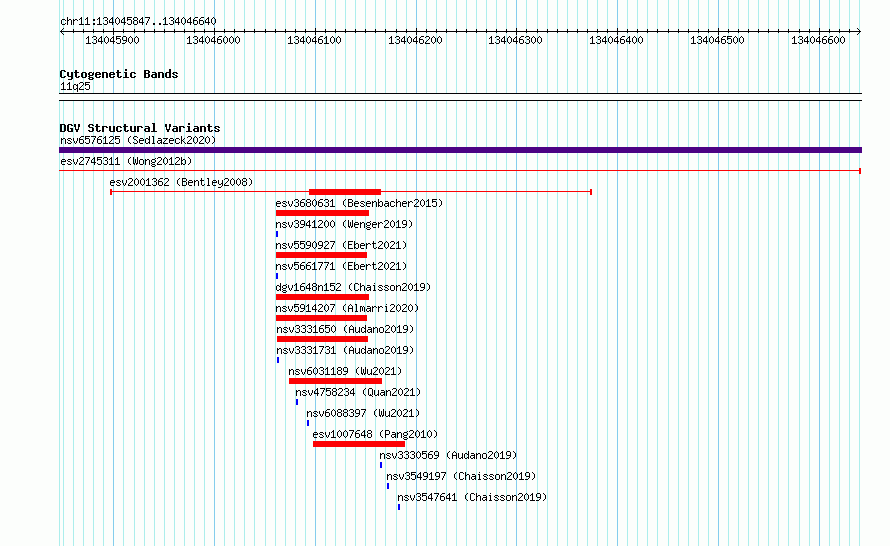This screenshot has height=546, width=890.
Task: Open nsv5590927 (Ebert2021) variant label
Action: pos(341,245)
